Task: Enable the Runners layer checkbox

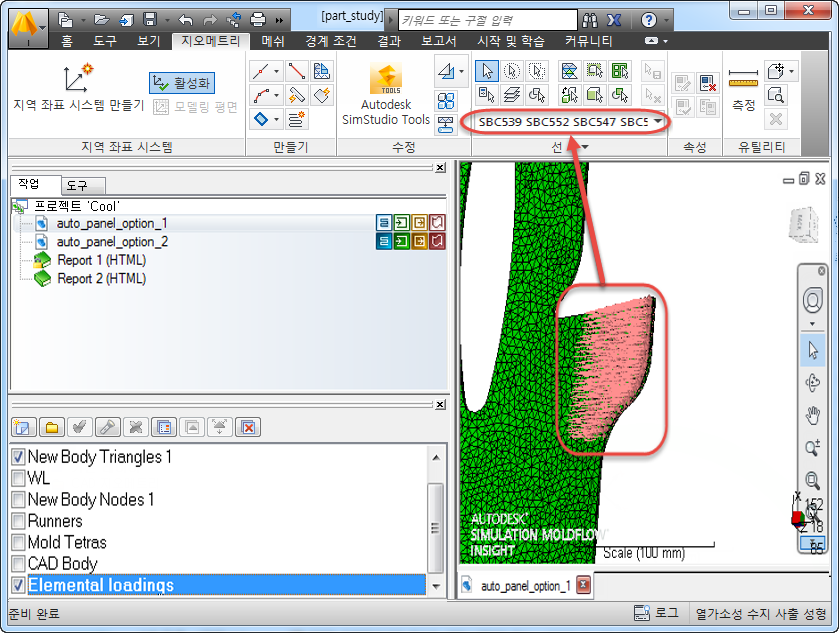Action: click(x=18, y=521)
